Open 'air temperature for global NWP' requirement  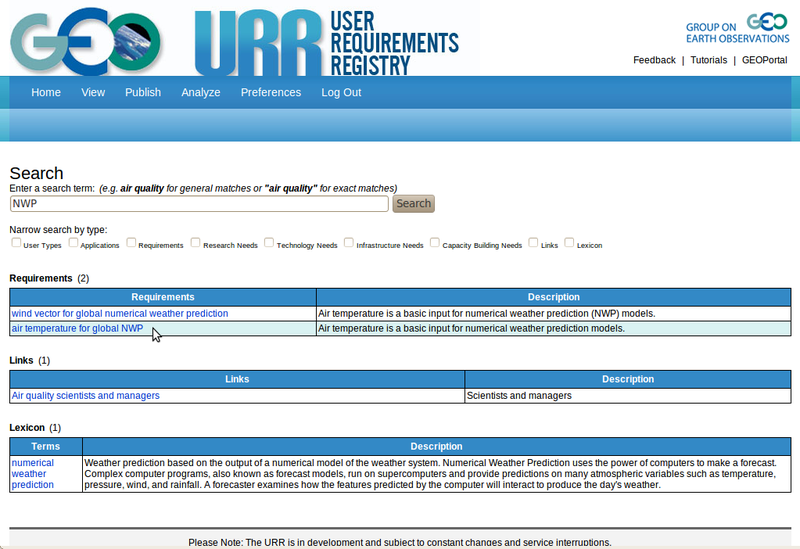point(77,328)
